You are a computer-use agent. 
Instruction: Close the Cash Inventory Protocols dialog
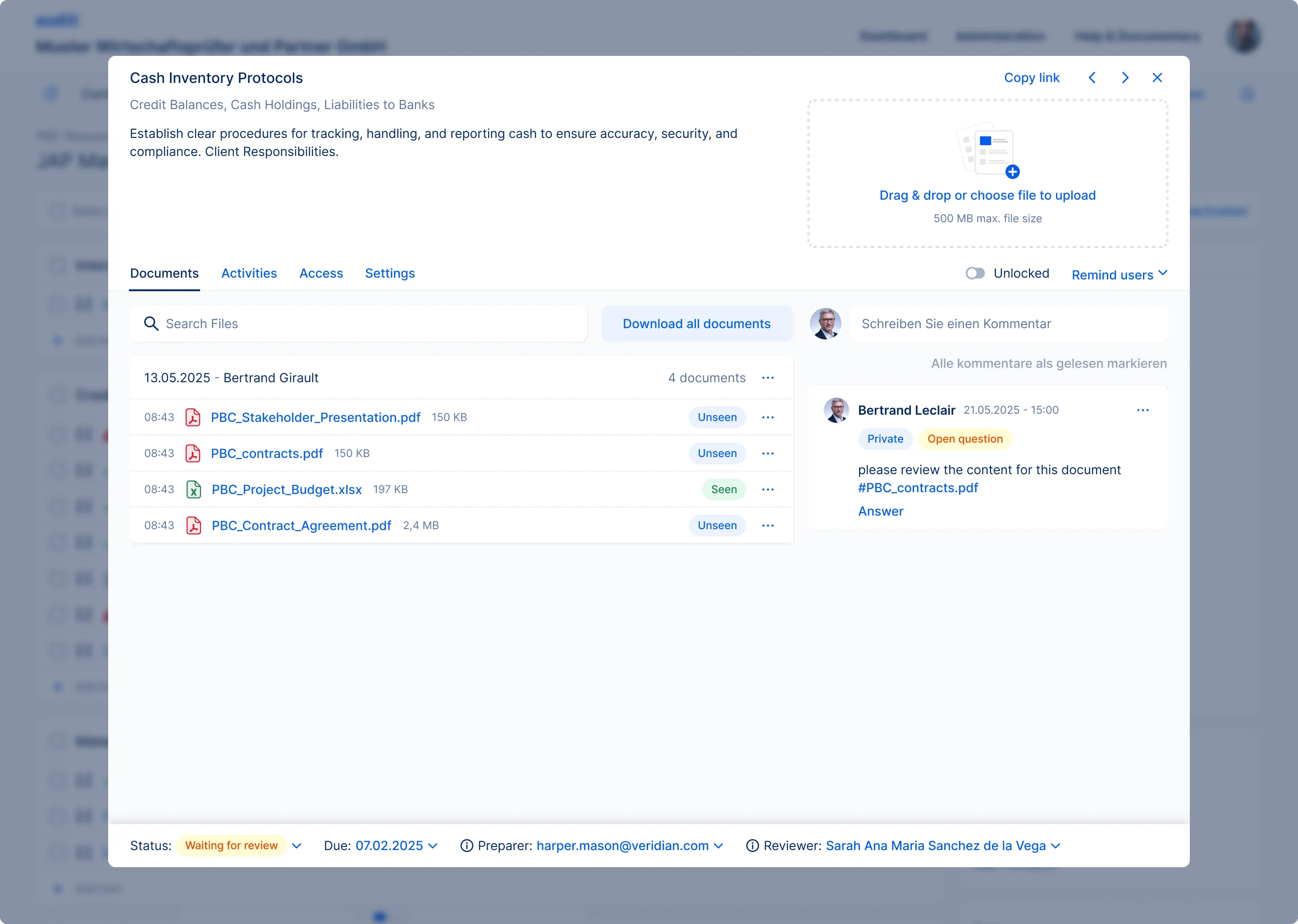(x=1157, y=78)
